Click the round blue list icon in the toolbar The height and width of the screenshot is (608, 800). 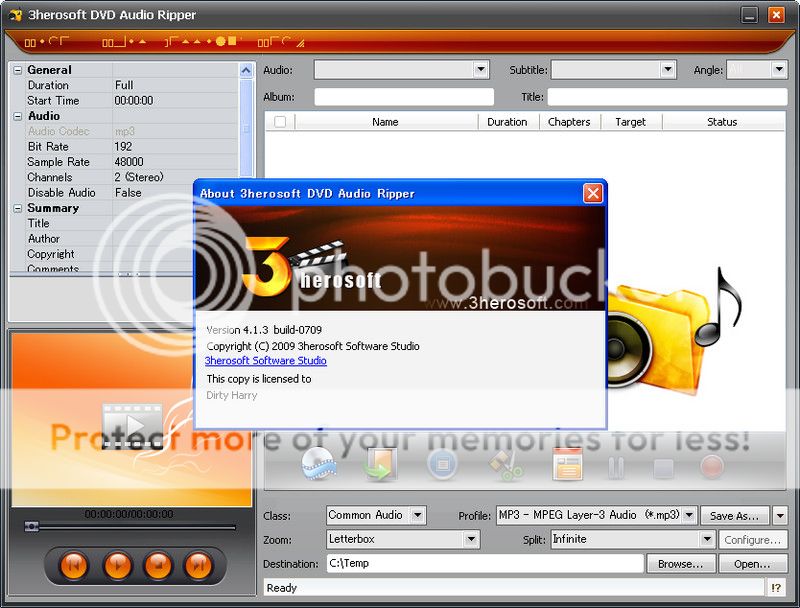[442, 464]
